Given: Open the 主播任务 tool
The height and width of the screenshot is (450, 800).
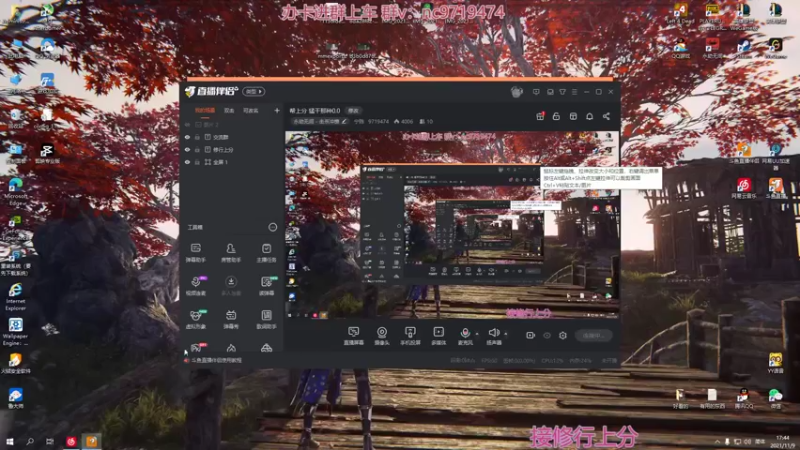Looking at the screenshot, I should [266, 253].
